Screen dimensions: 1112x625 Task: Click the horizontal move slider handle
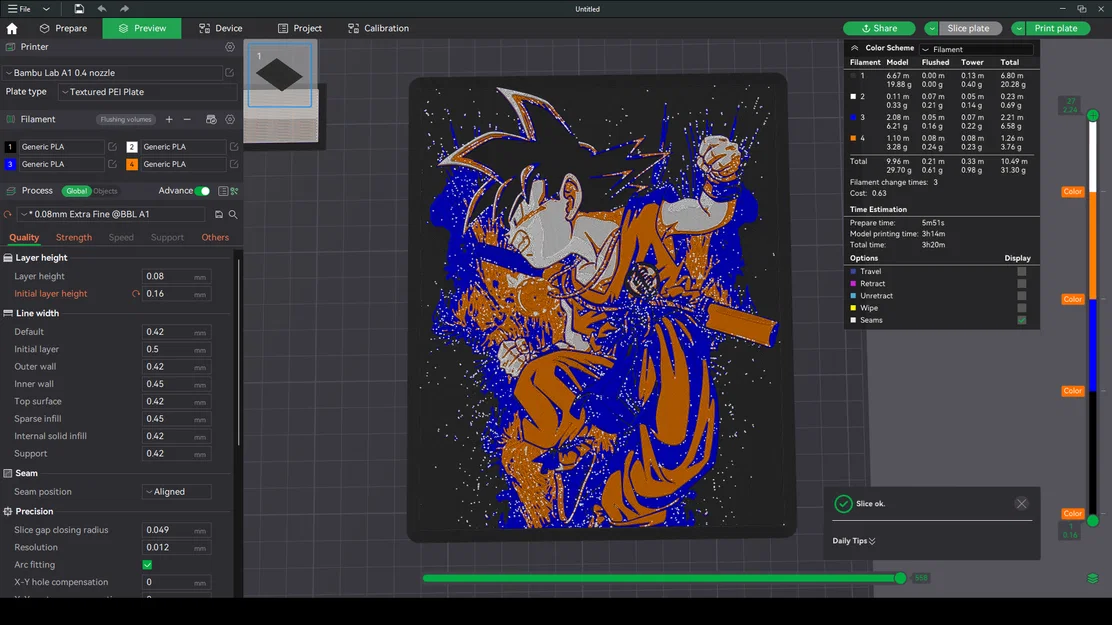pyautogui.click(x=900, y=578)
